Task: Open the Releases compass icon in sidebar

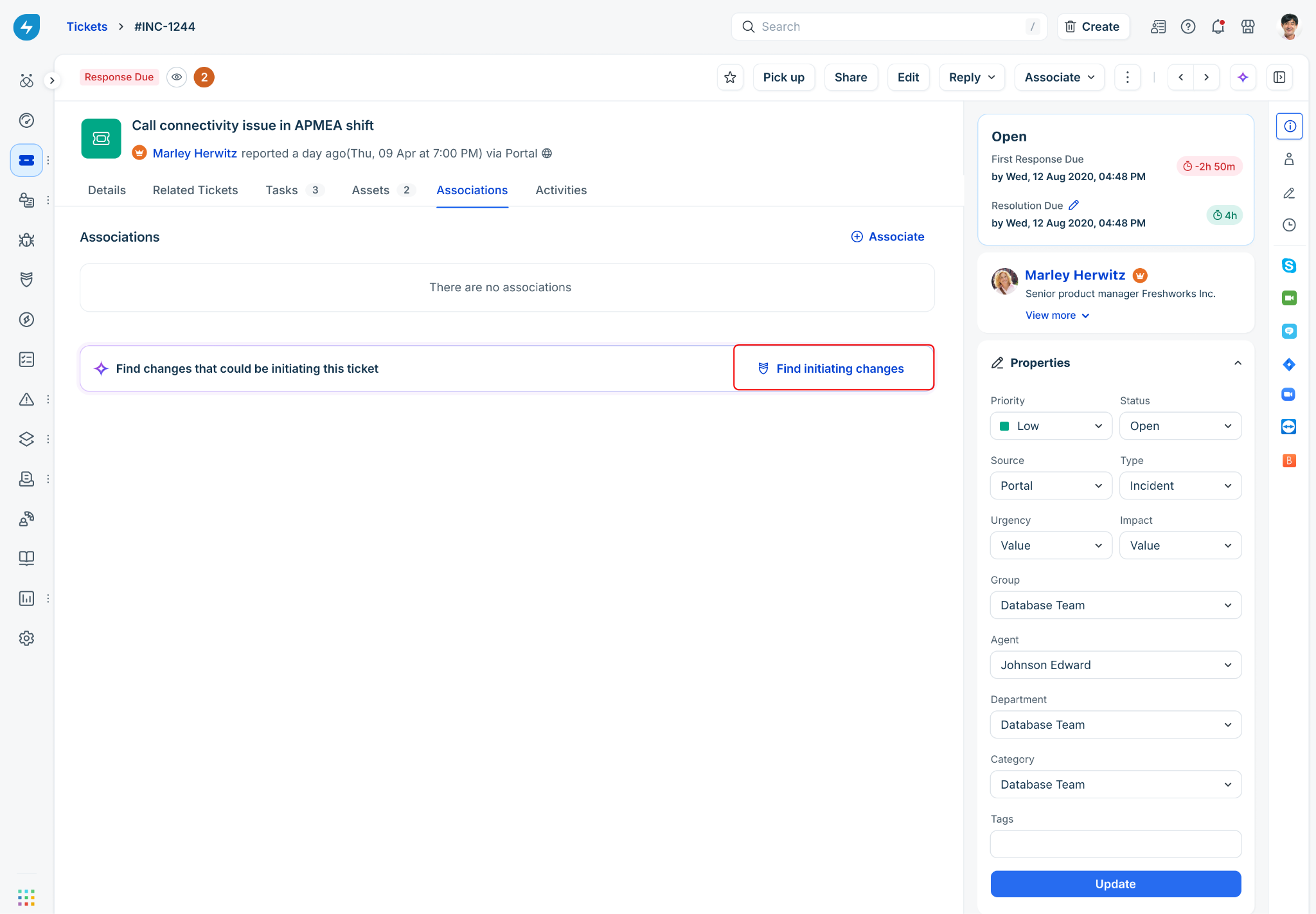Action: pos(26,319)
